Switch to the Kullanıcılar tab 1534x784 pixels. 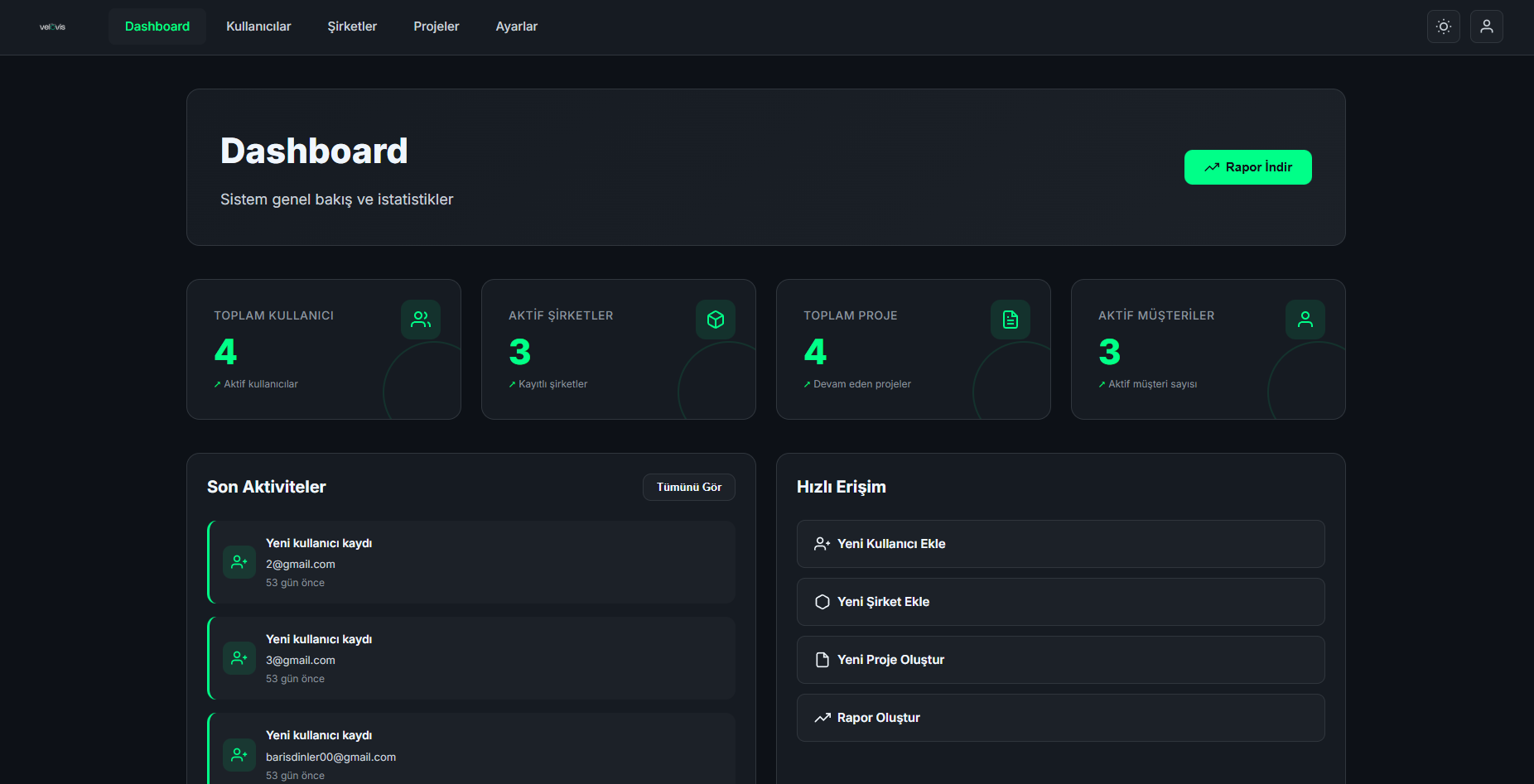258,26
